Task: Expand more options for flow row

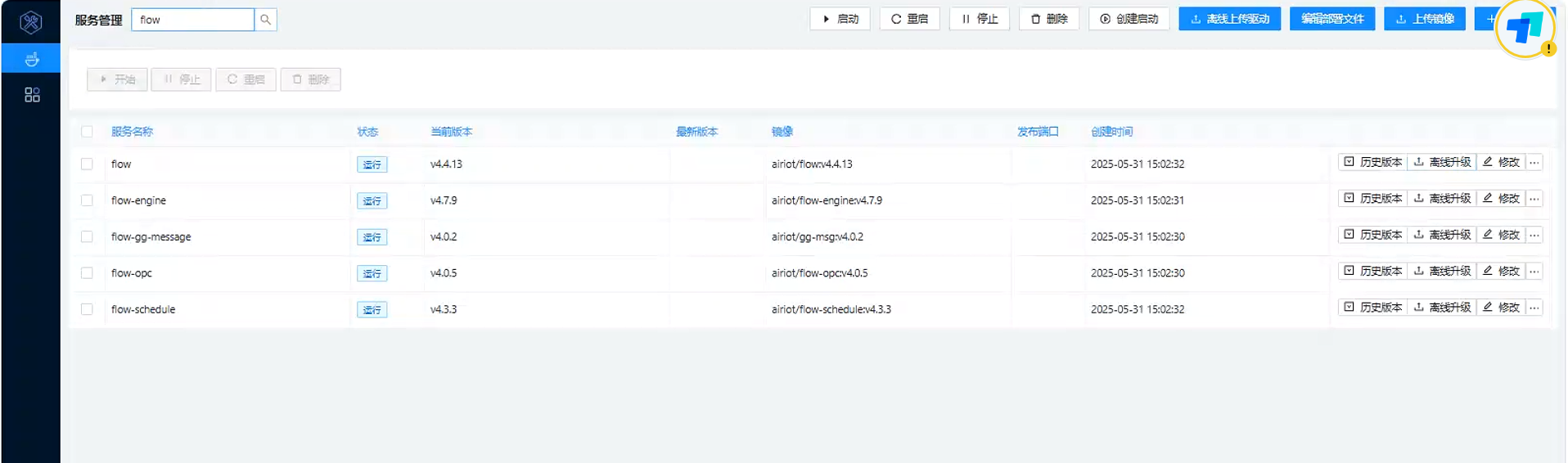Action: (1534, 163)
